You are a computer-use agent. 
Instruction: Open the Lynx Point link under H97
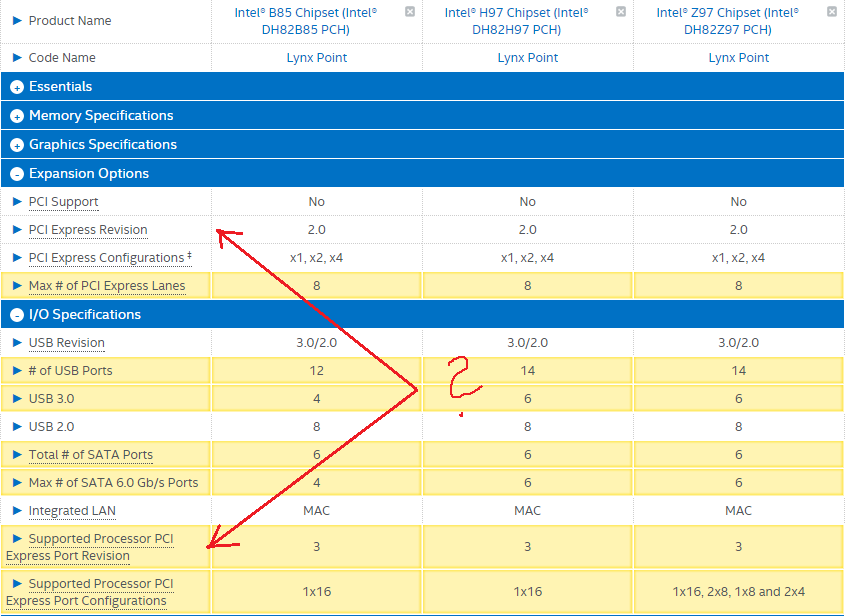[528, 58]
